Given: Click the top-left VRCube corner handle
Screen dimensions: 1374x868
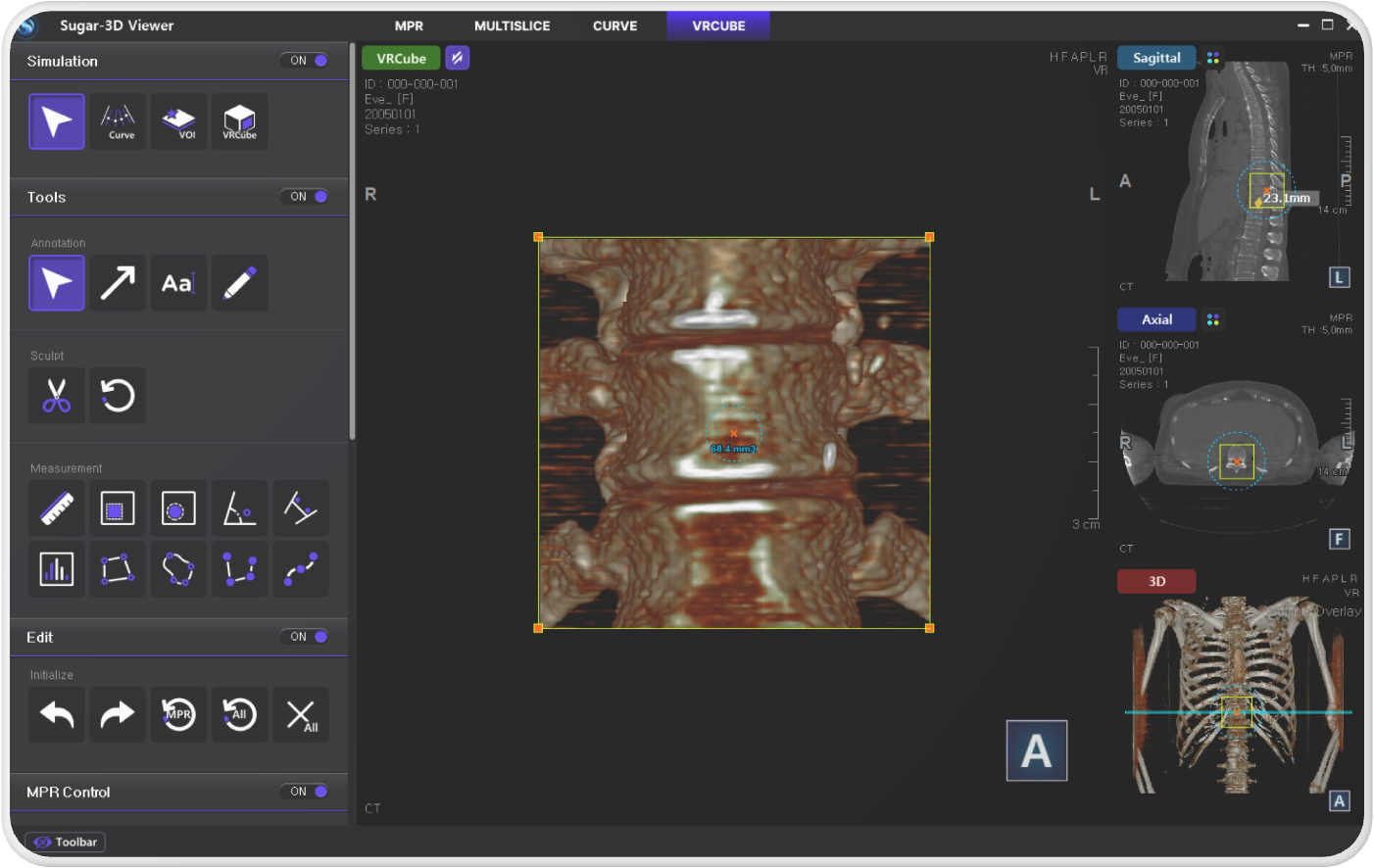Looking at the screenshot, I should pyautogui.click(x=538, y=237).
